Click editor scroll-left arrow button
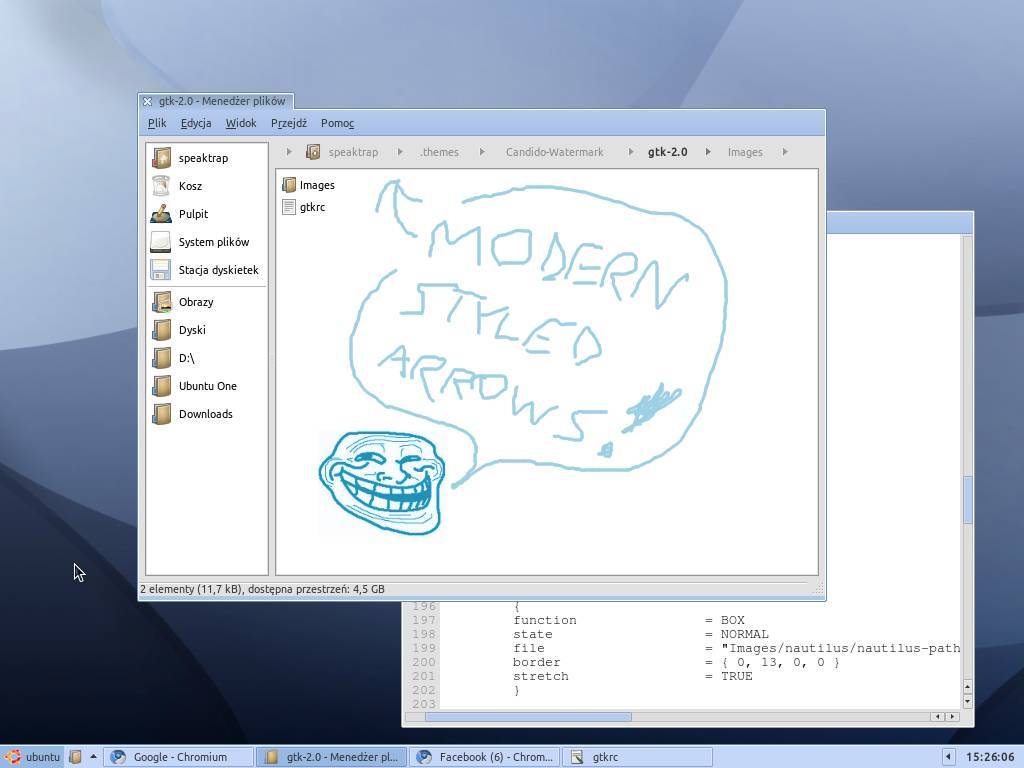Screen dimensions: 1024x768 click(x=938, y=717)
